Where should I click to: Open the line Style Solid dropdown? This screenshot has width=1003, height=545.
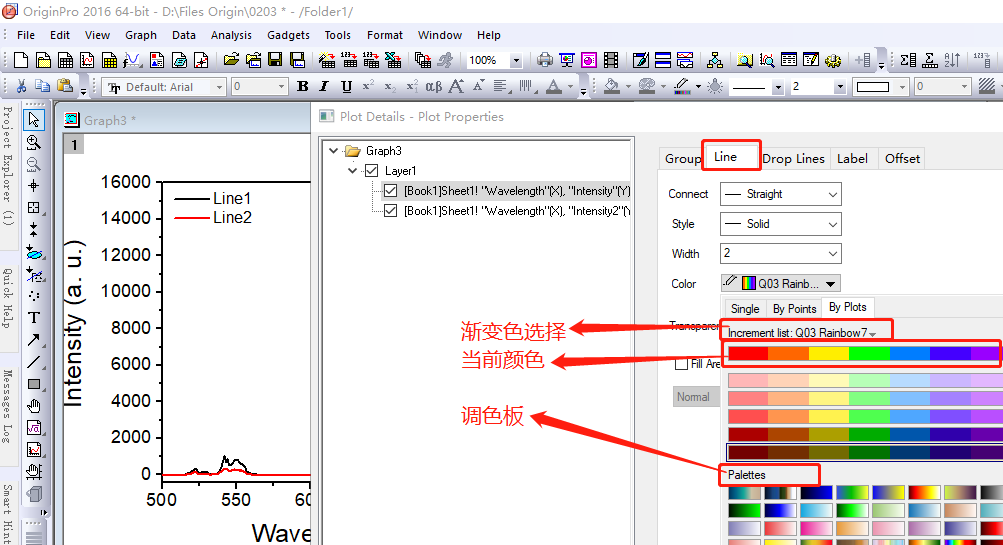(x=780, y=224)
